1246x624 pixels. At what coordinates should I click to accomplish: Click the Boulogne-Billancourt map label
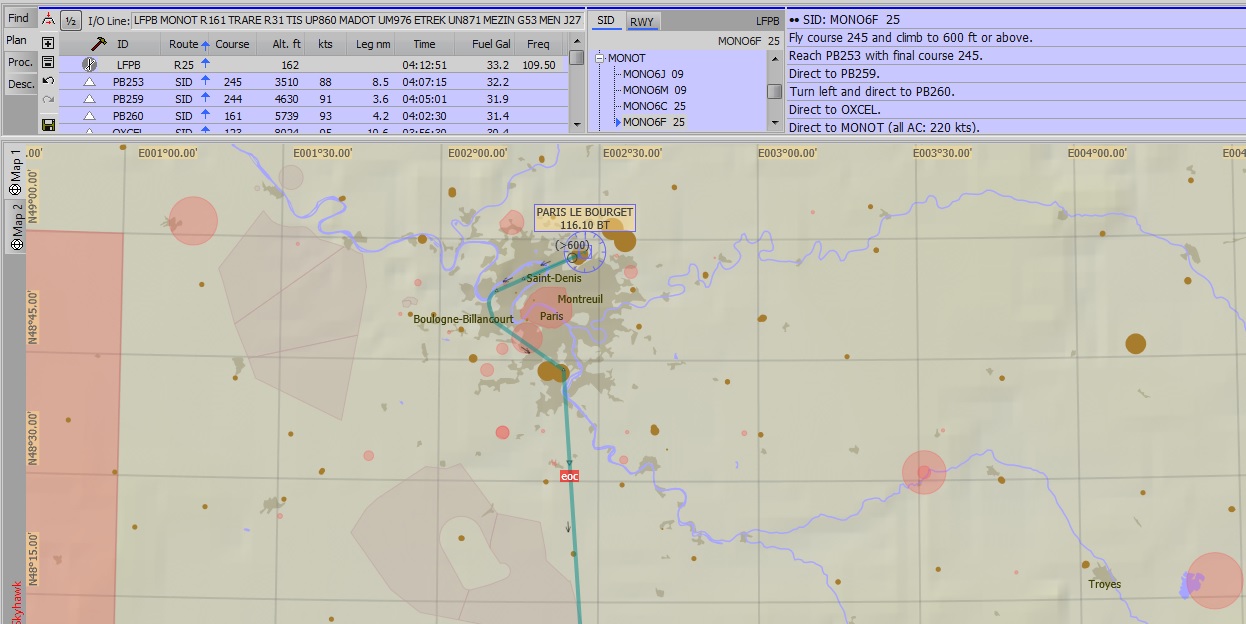463,319
